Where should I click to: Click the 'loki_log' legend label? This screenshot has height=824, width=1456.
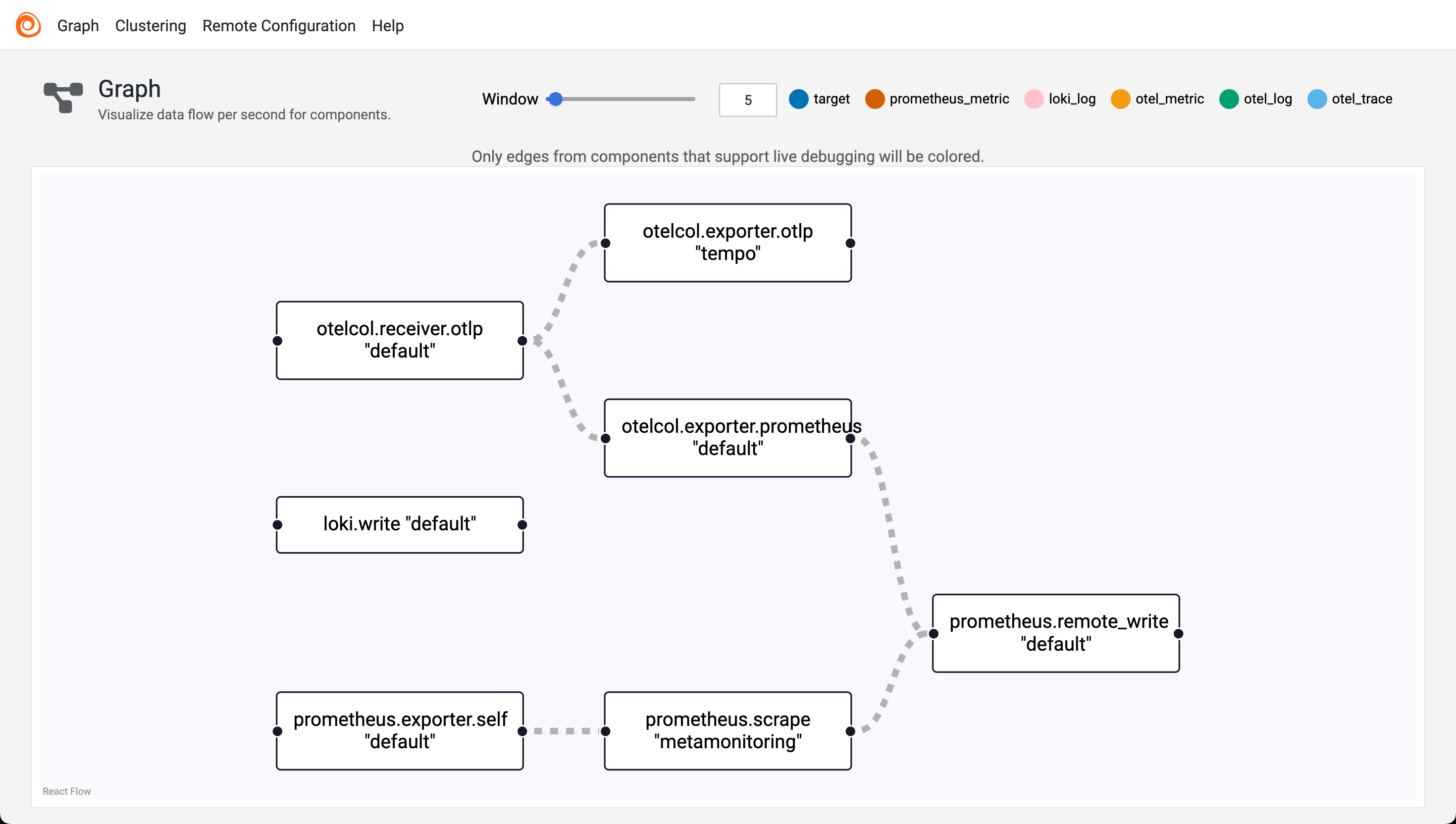(1072, 99)
